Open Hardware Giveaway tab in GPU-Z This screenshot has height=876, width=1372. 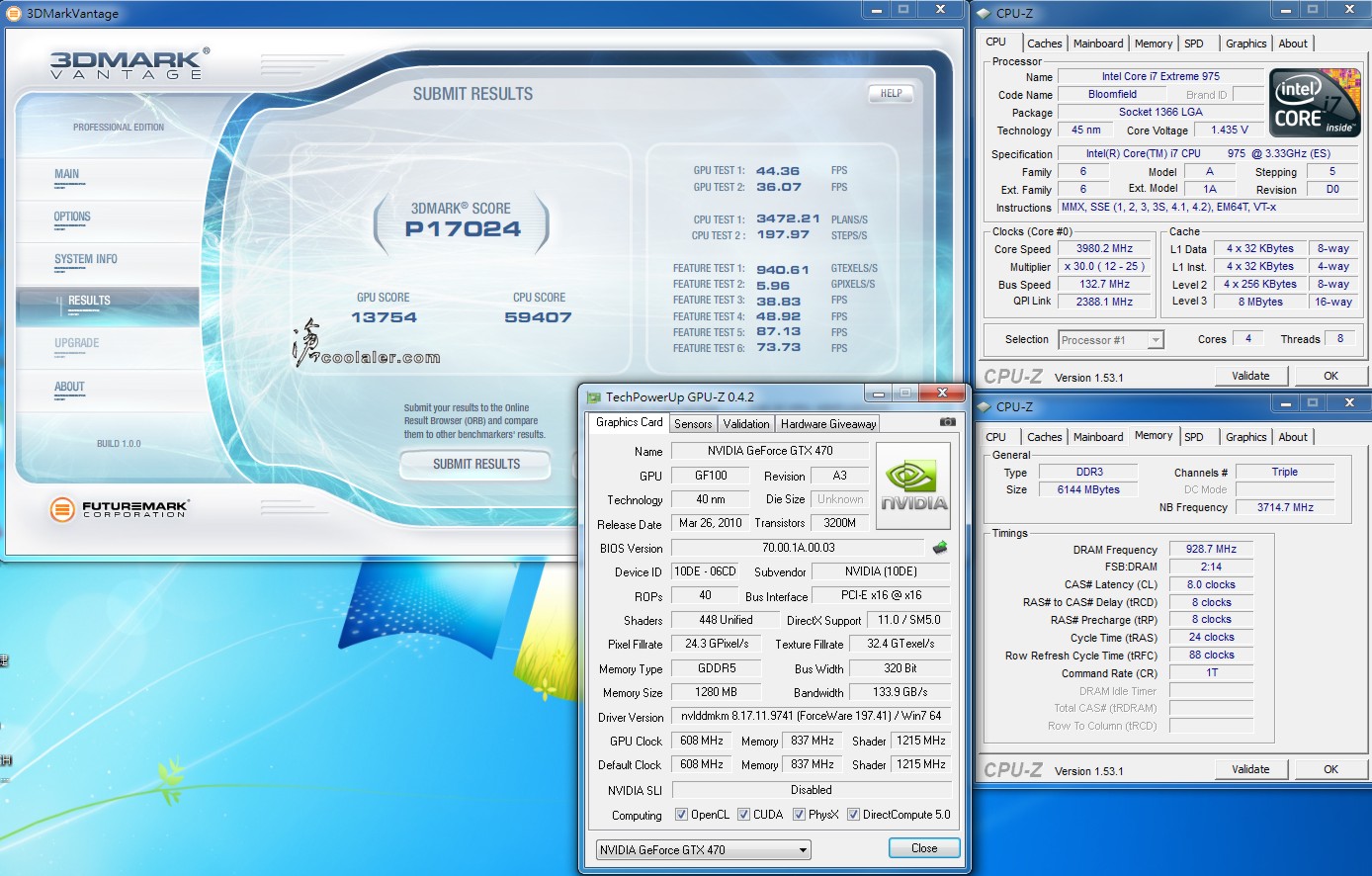tap(828, 424)
